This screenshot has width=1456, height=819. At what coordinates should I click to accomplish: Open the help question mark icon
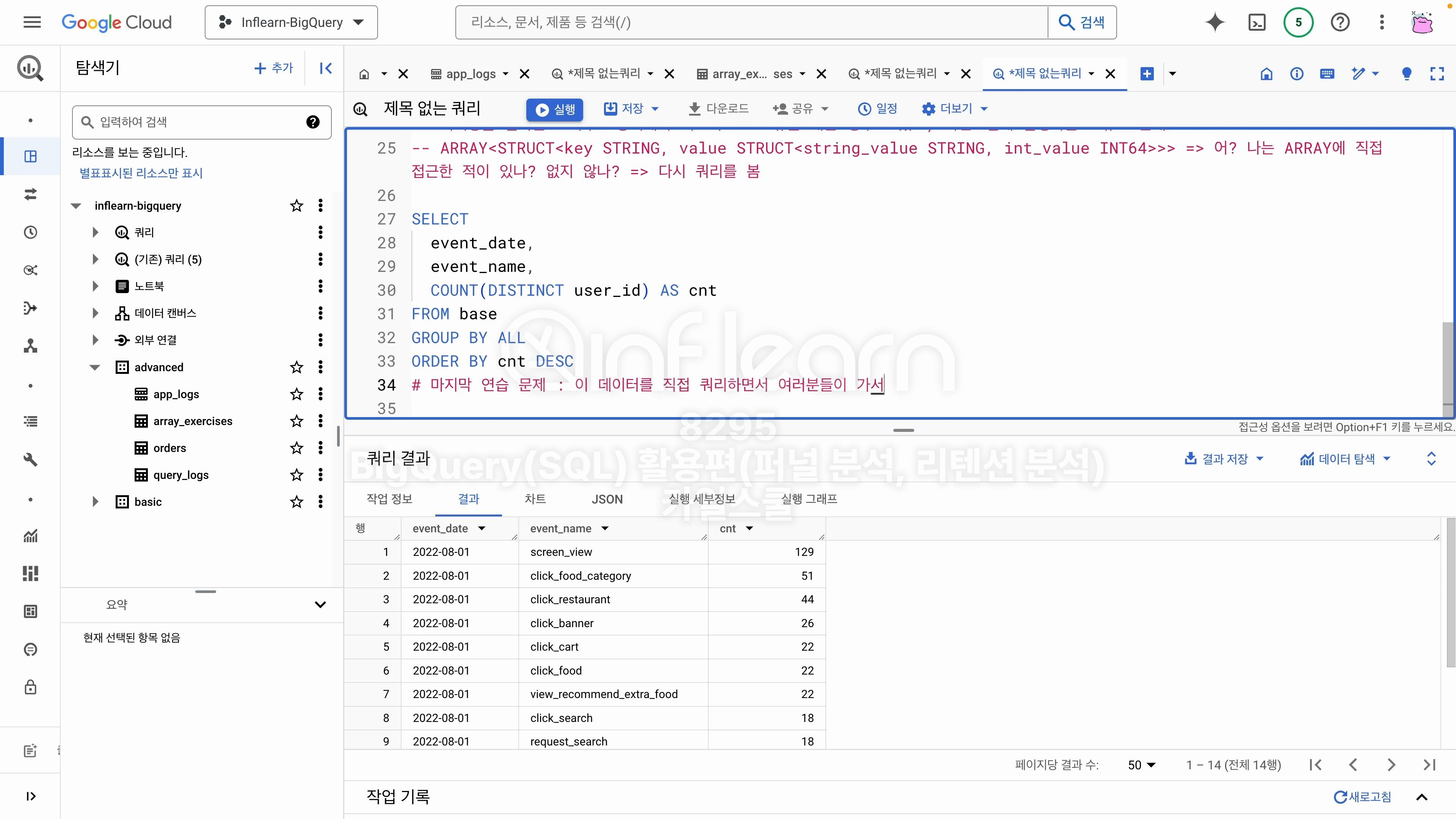tap(1340, 23)
